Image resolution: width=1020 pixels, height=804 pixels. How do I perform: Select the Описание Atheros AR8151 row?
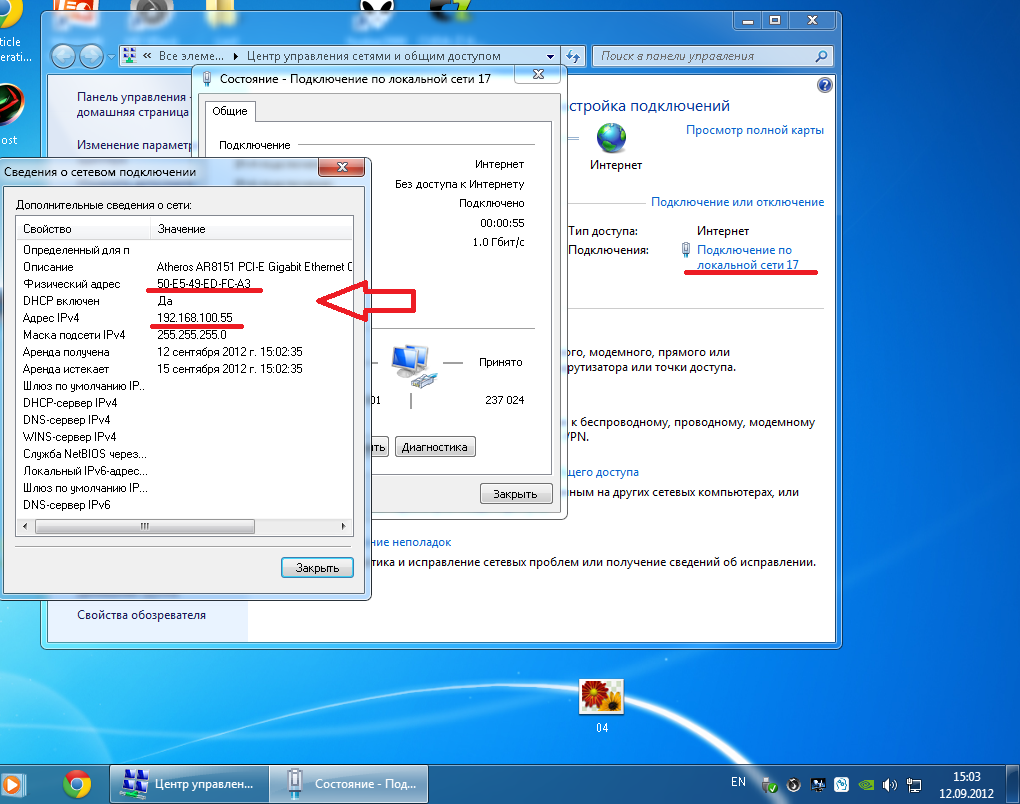coord(185,267)
